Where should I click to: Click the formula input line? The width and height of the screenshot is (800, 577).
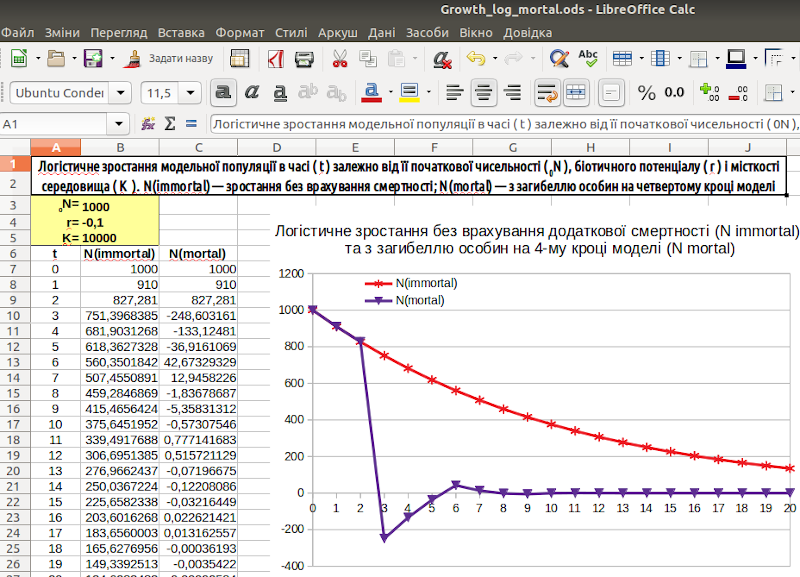(x=500, y=124)
